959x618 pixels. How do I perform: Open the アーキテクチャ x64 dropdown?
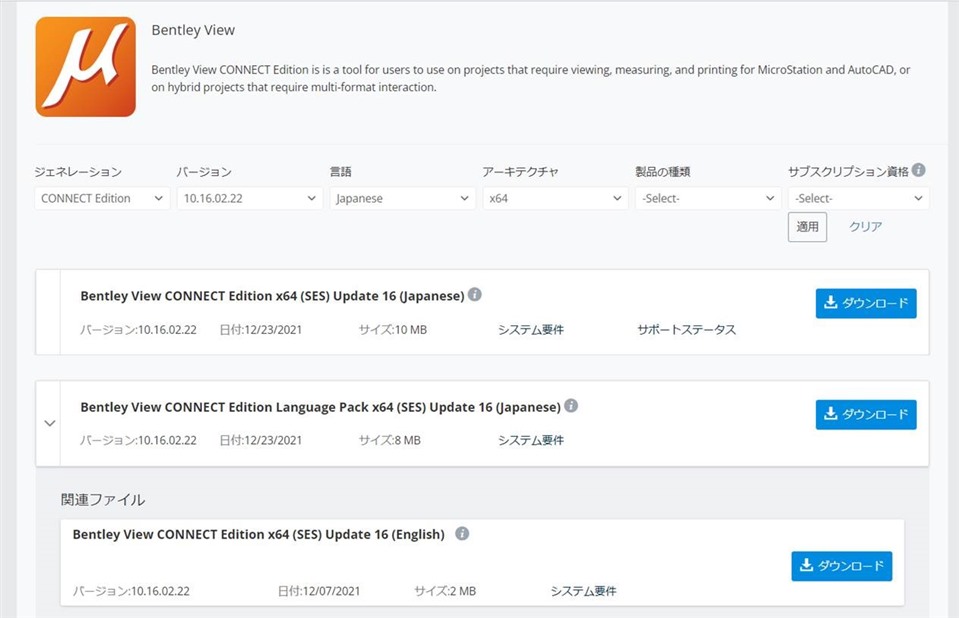[x=554, y=199]
